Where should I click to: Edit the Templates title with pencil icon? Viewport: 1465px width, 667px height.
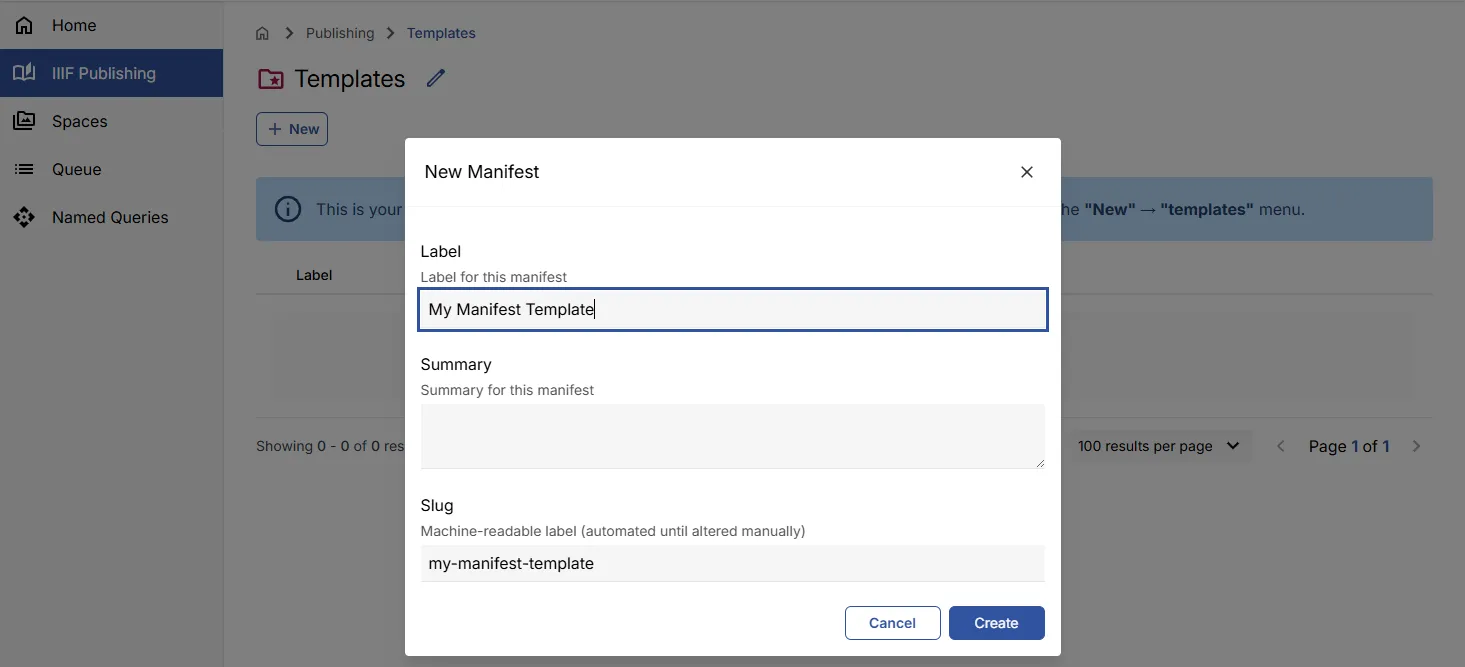pos(434,78)
